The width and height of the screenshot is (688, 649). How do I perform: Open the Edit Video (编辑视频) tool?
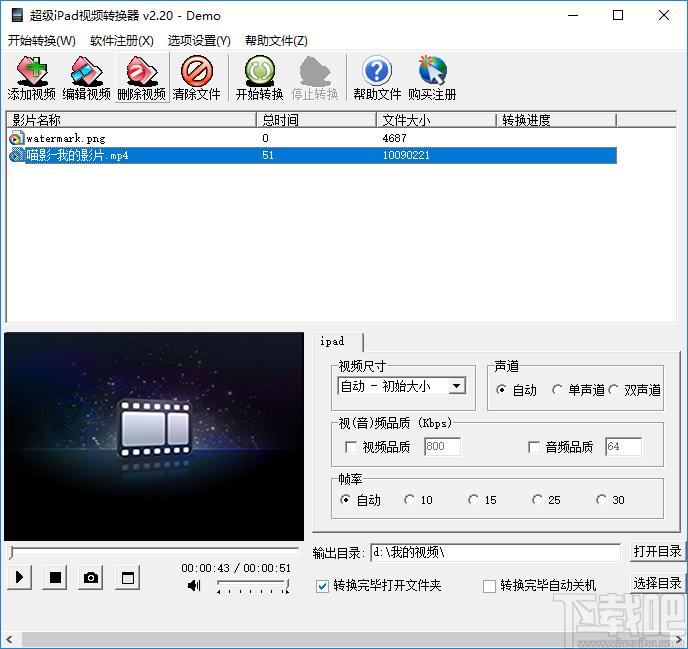[x=86, y=78]
